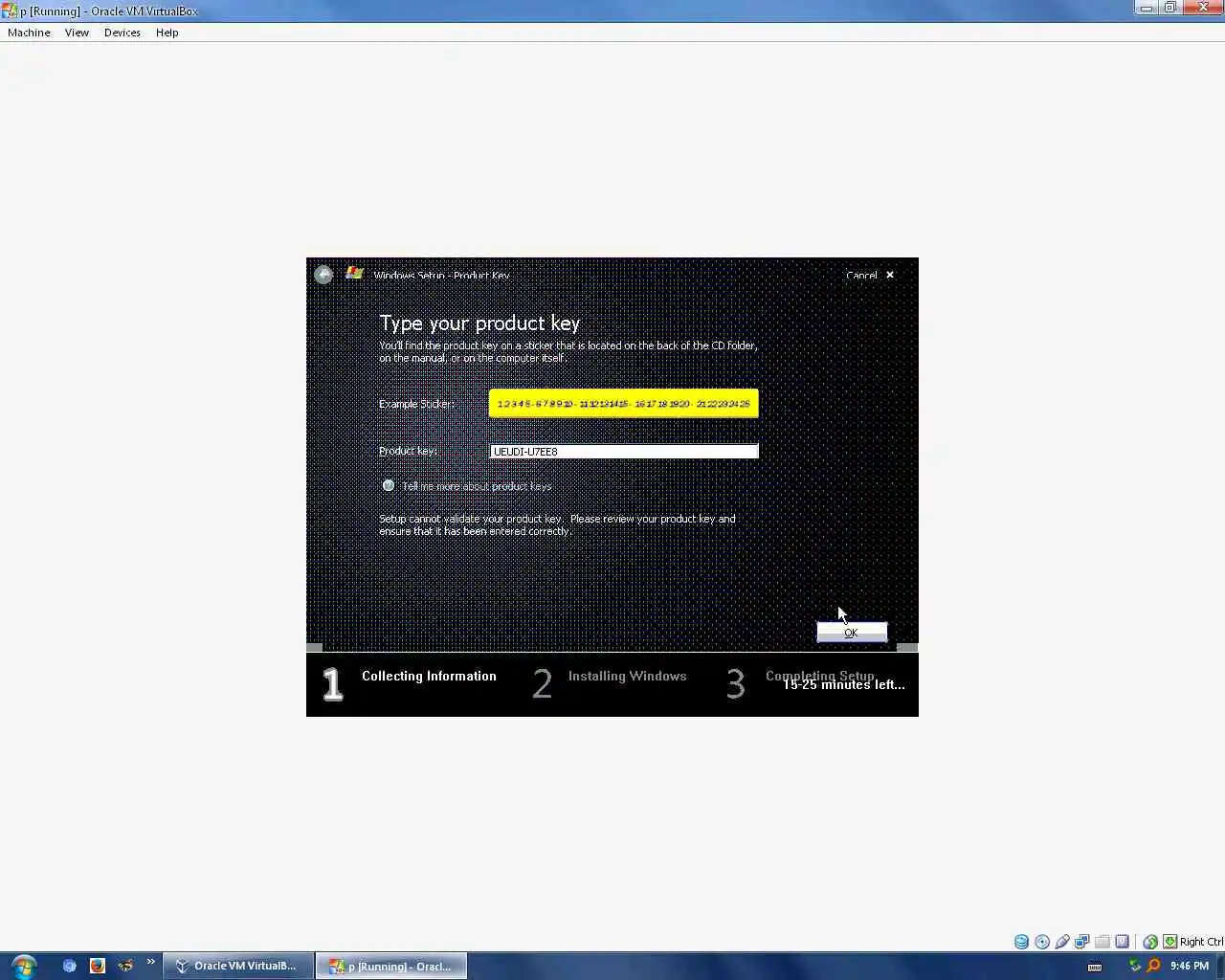Viewport: 1225px width, 980px height.
Task: Click Cancel in the setup window
Action: [861, 276]
